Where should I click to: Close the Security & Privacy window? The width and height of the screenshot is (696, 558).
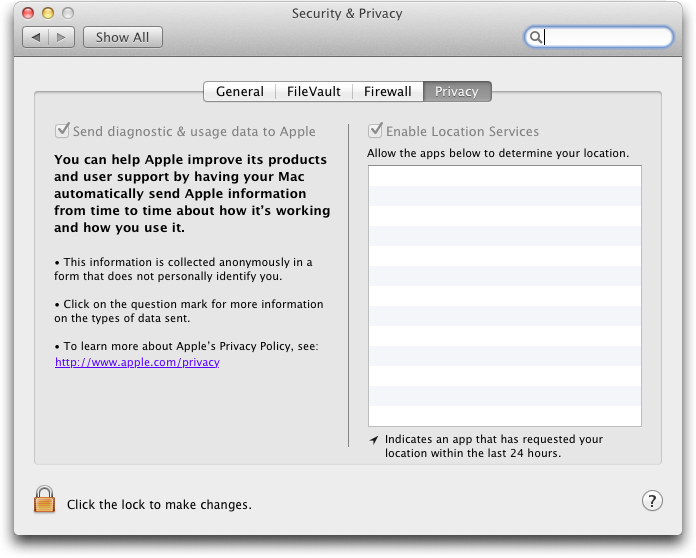pos(28,13)
